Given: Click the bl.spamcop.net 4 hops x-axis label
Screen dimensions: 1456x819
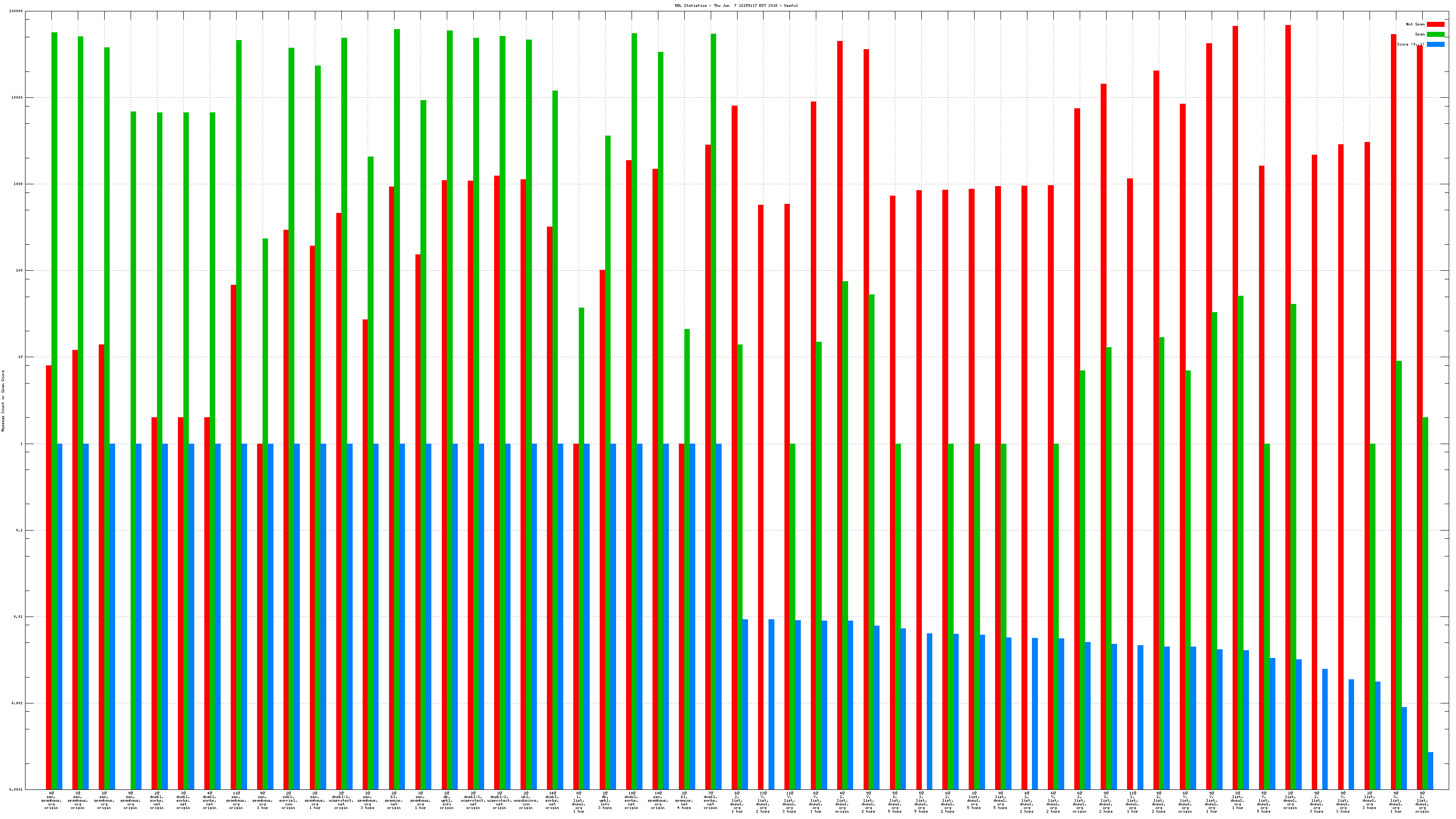Looking at the screenshot, I should 684,800.
